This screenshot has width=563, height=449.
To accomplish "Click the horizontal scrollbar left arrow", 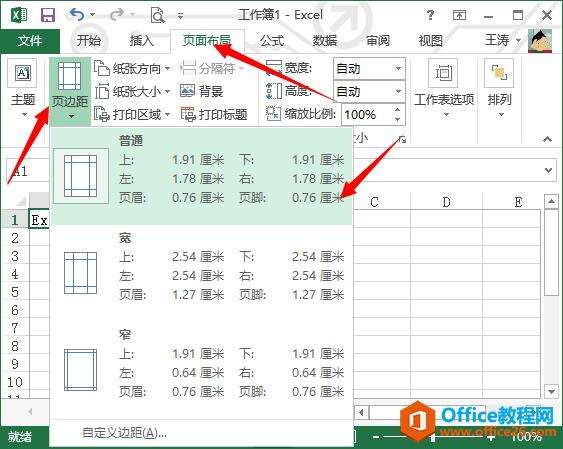I will pos(362,412).
